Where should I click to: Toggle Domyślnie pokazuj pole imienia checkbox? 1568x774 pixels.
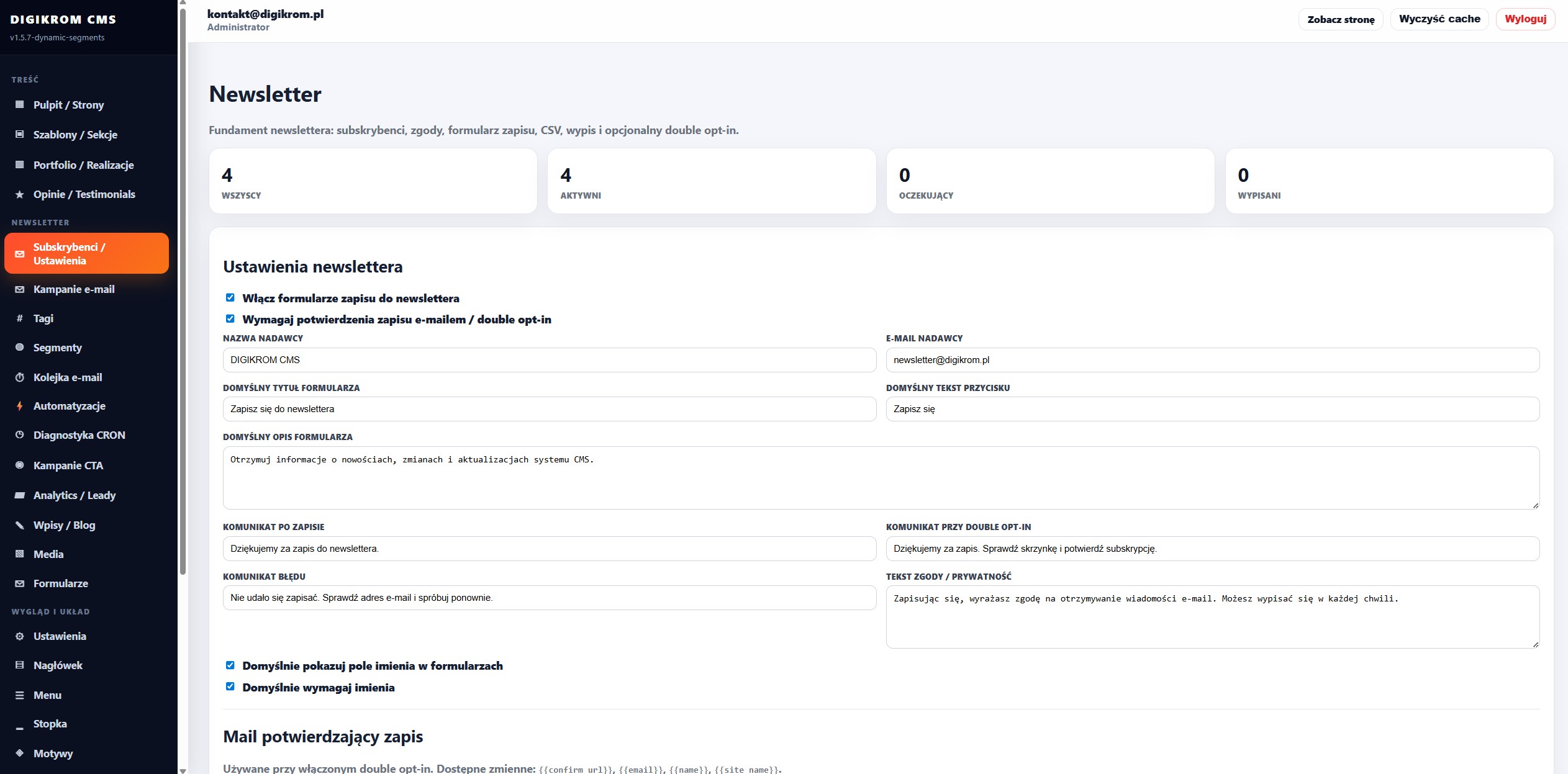[230, 665]
